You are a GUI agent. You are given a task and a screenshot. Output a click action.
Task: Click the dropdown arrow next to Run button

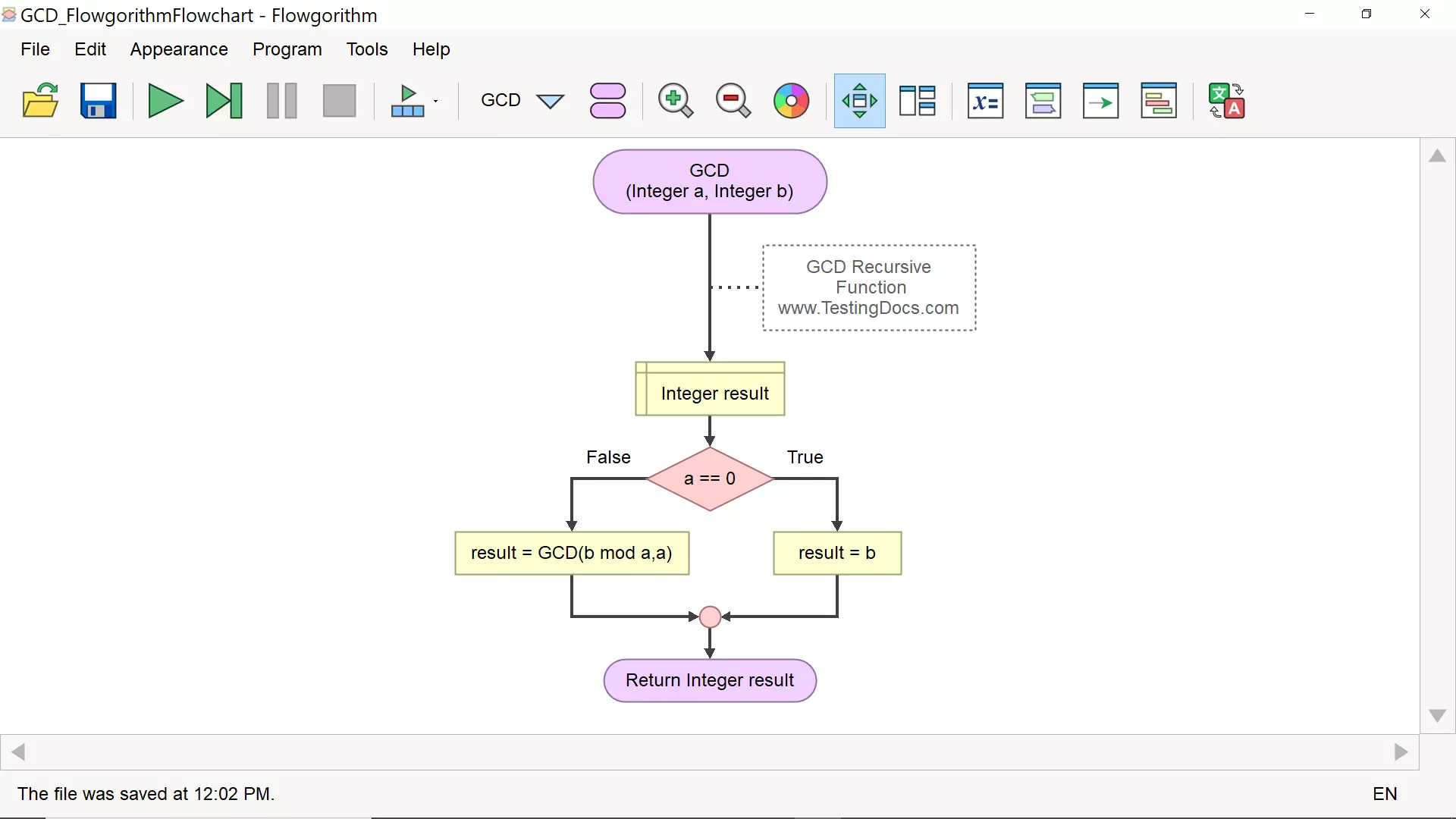click(x=435, y=101)
